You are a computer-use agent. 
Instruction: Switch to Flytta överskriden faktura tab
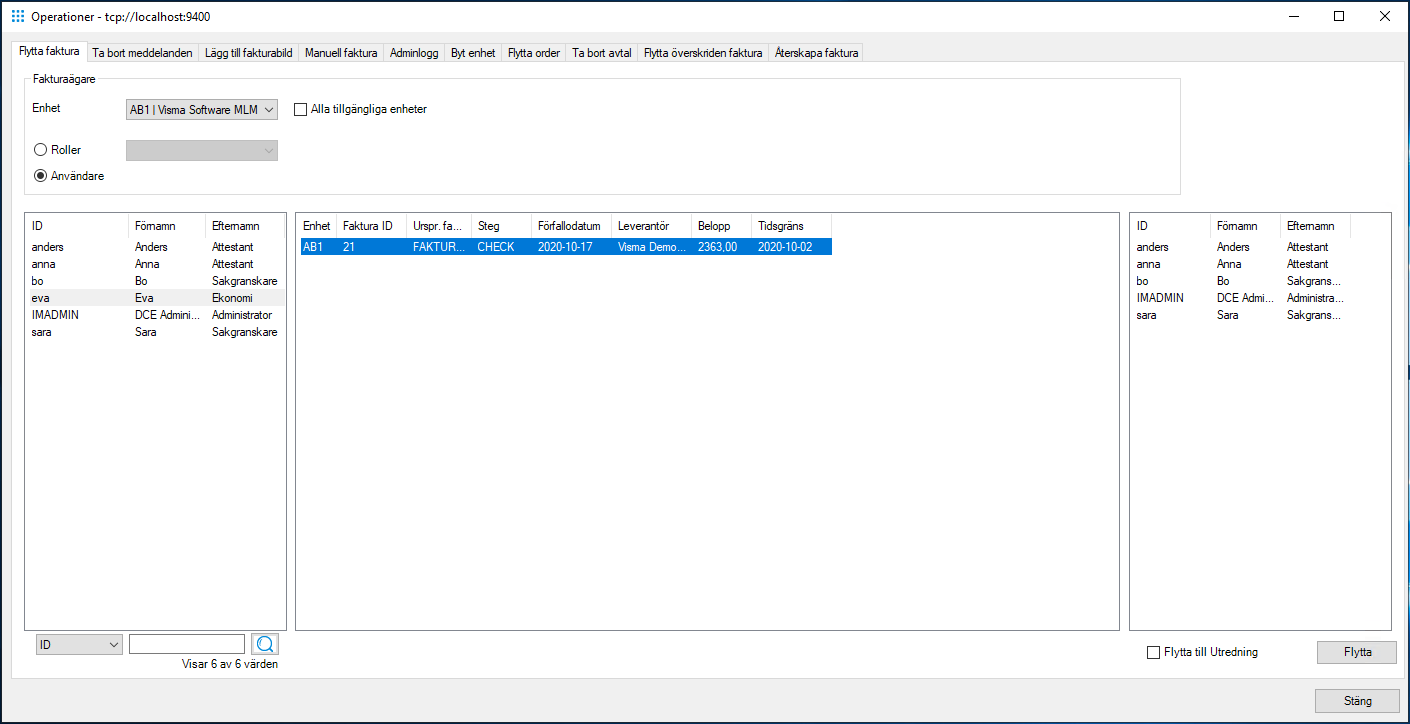pyautogui.click(x=702, y=52)
